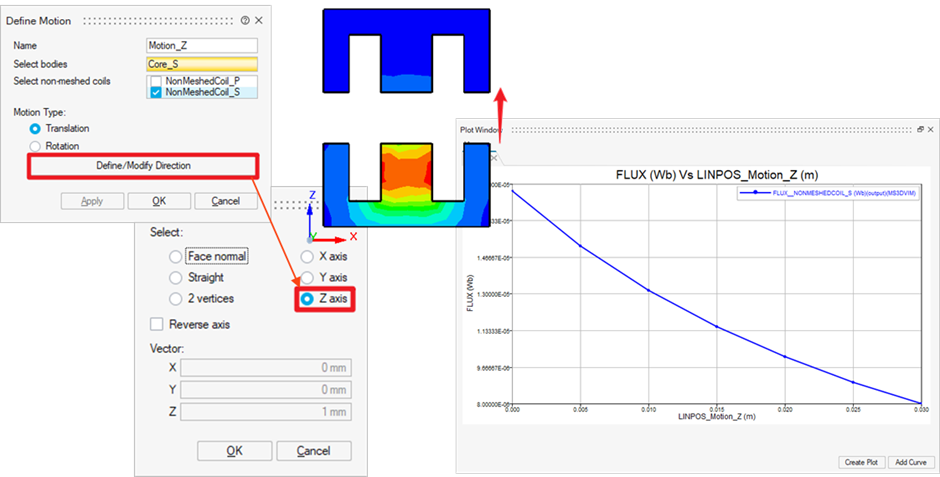
Task: Select bodies field showing Core_S
Action: [202, 64]
